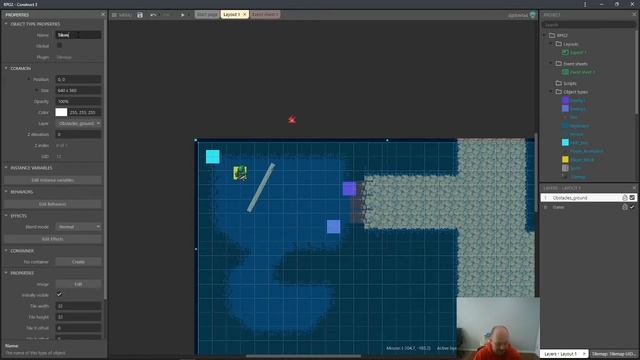Save the project with the toolbar disk icon
640x360 pixels.
pos(140,15)
